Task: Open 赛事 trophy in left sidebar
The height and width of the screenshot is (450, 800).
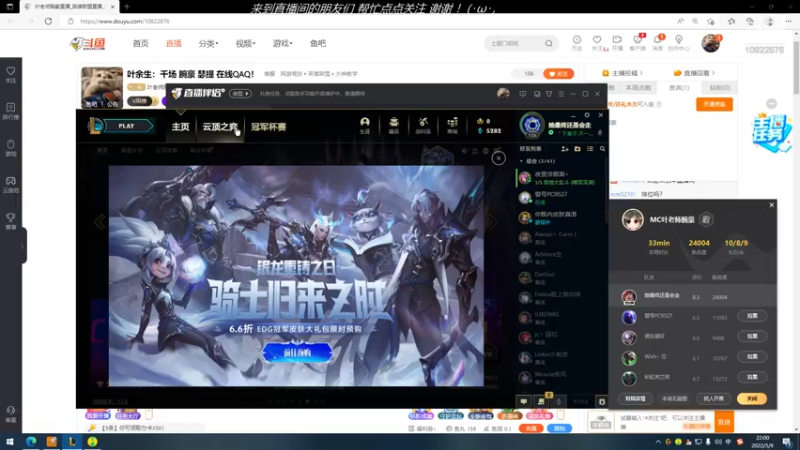Action: click(11, 221)
